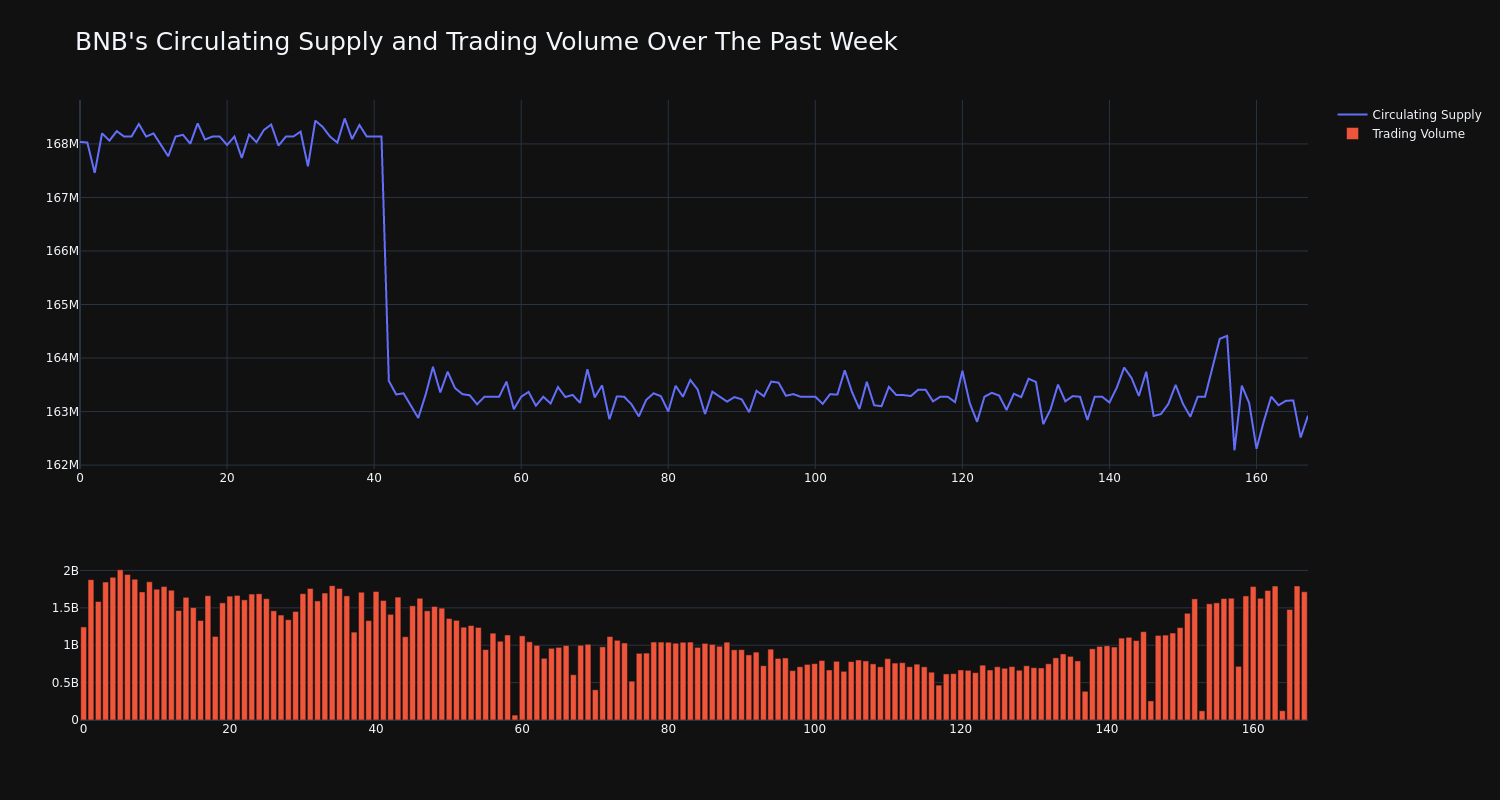
Task: Select the 166M y-axis label
Action: 62,251
